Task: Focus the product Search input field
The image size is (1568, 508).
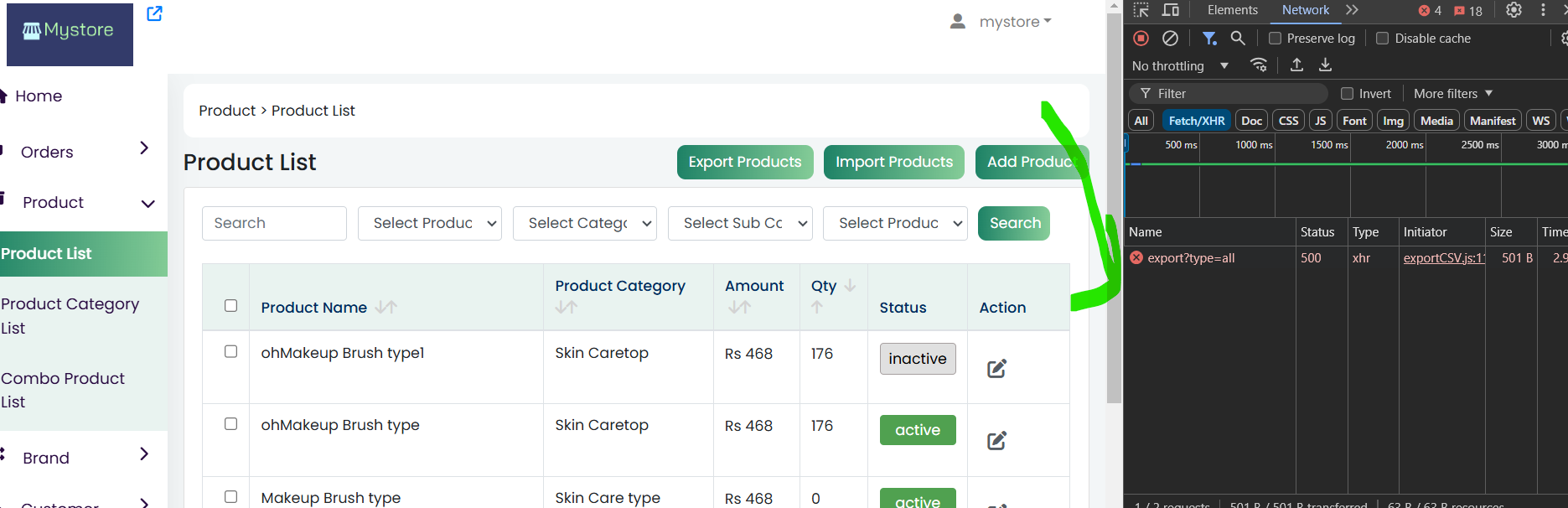Action: click(x=274, y=223)
